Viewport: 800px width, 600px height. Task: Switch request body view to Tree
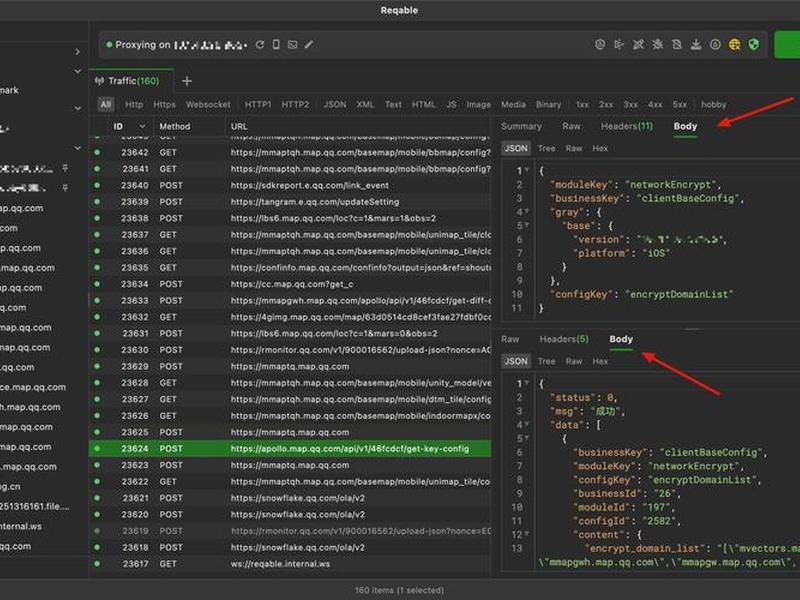pyautogui.click(x=546, y=148)
